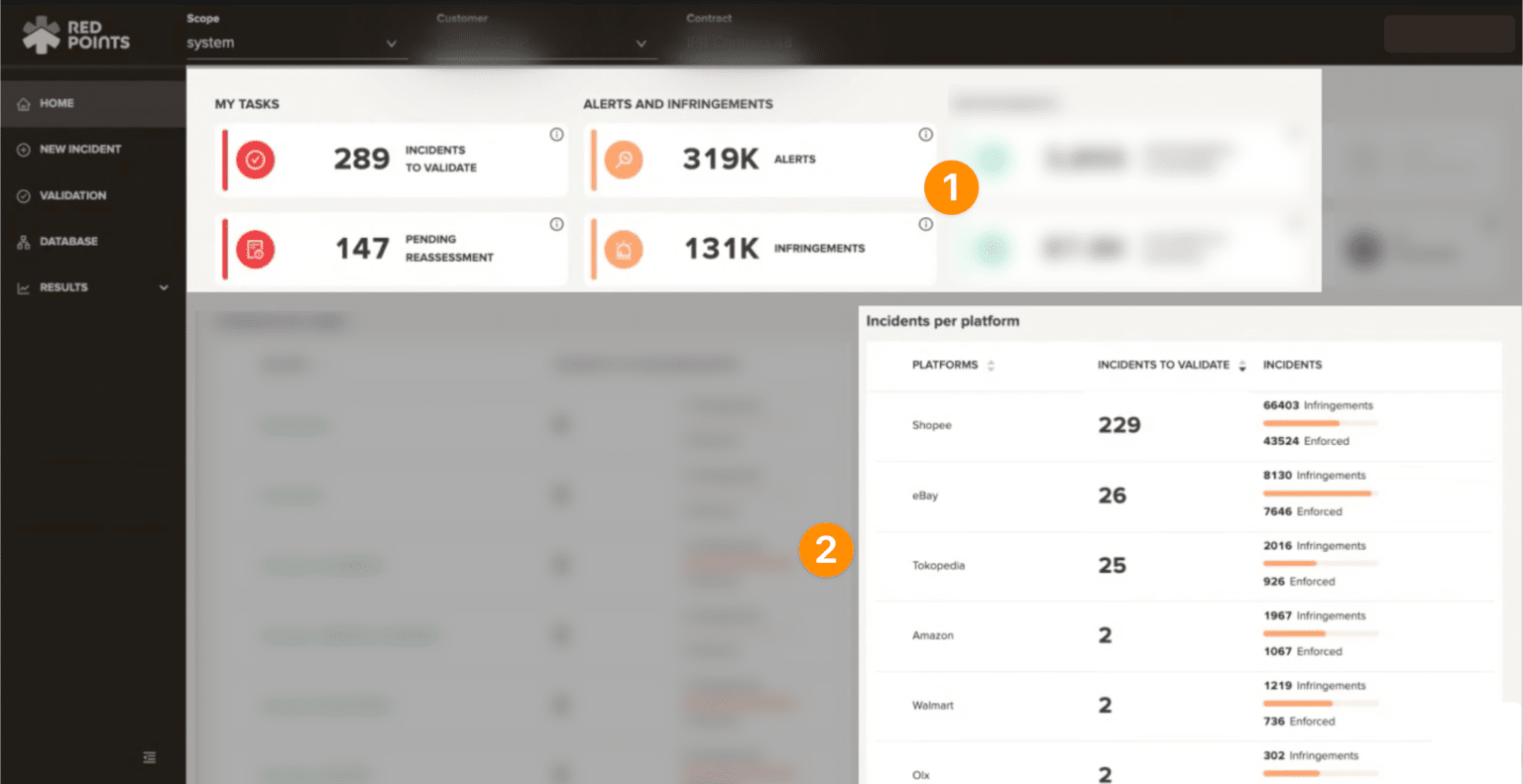
Task: Click info icon on Pending Reassessment card
Action: 557,223
